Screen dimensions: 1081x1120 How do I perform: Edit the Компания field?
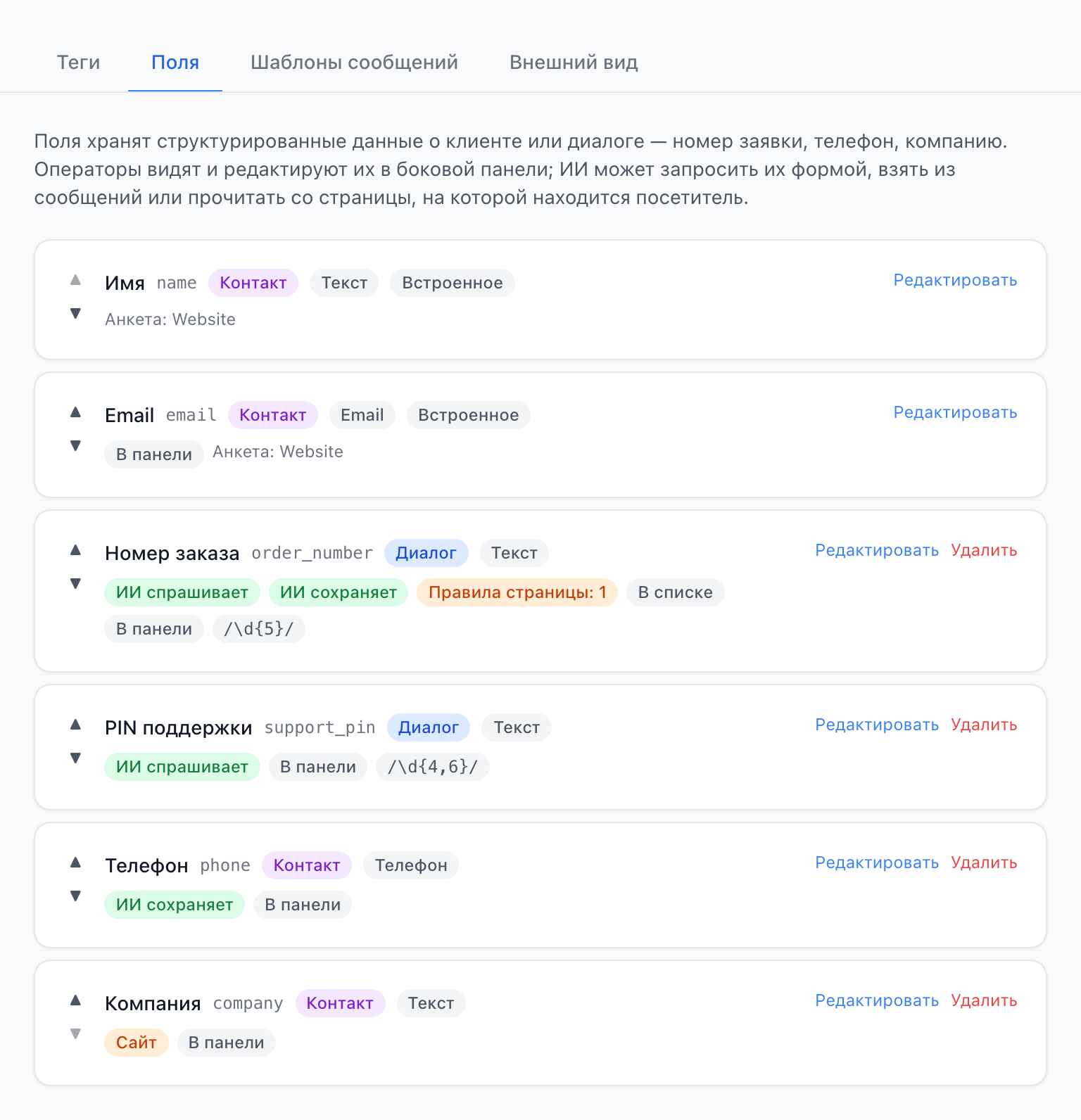click(877, 1000)
